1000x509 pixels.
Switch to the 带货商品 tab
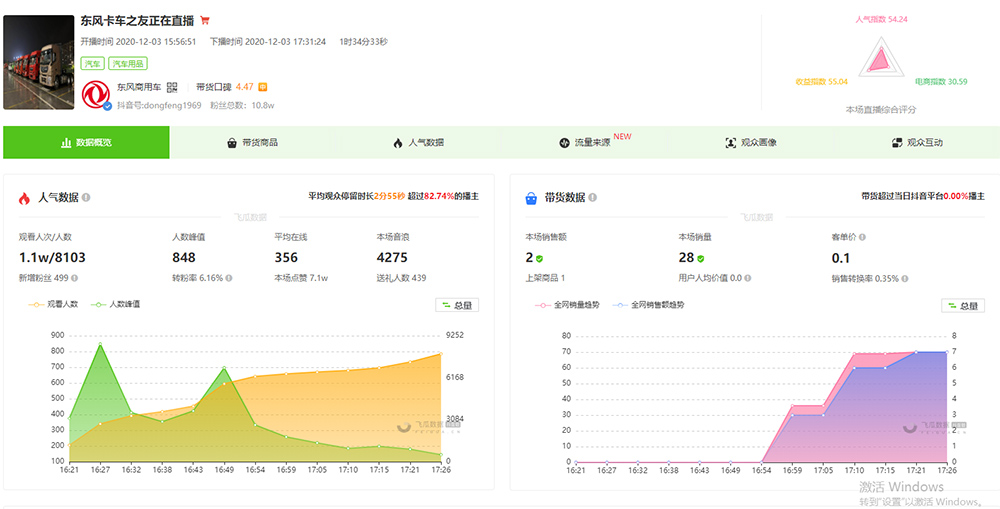click(x=253, y=143)
